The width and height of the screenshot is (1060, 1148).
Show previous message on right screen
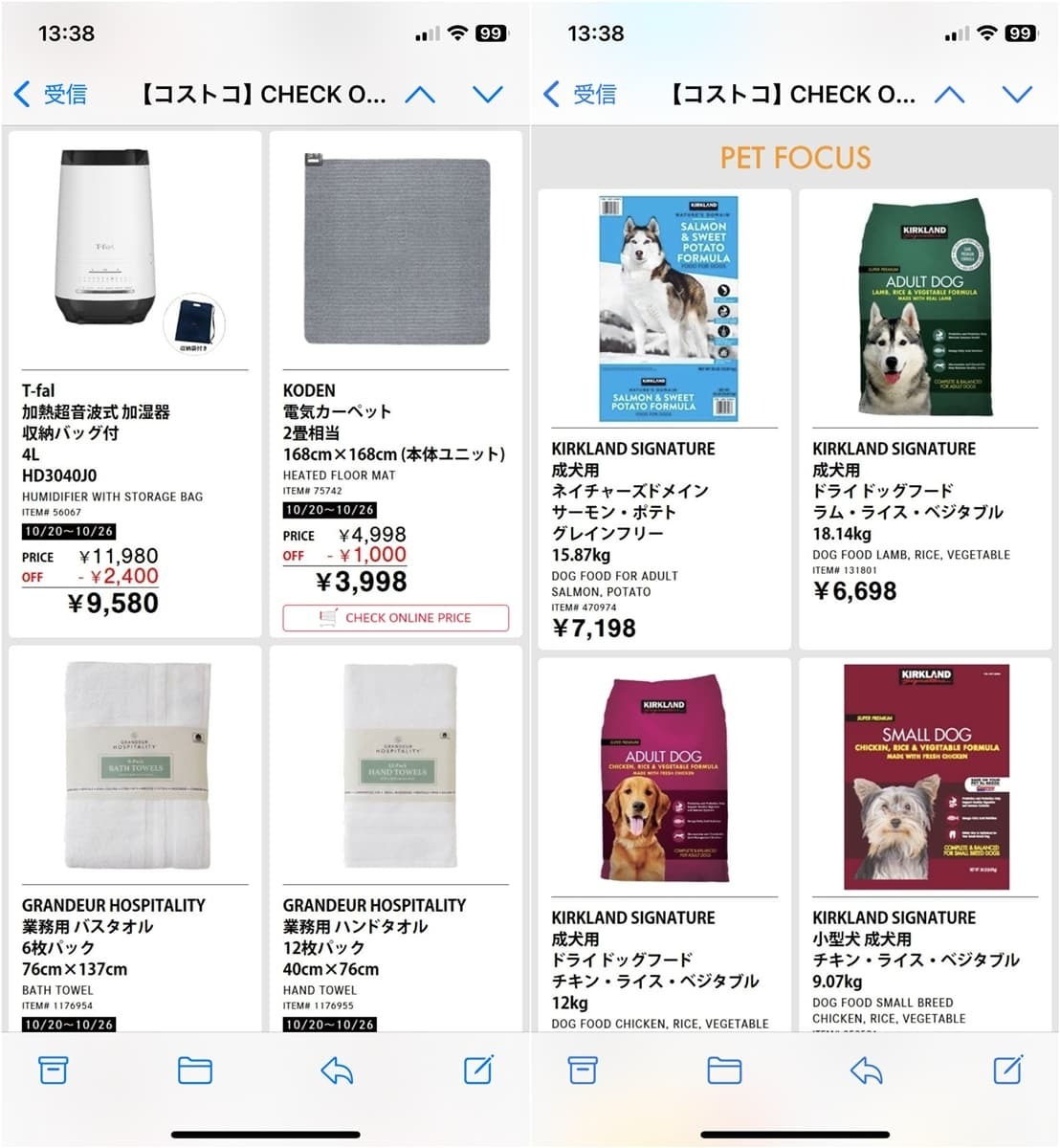click(949, 94)
